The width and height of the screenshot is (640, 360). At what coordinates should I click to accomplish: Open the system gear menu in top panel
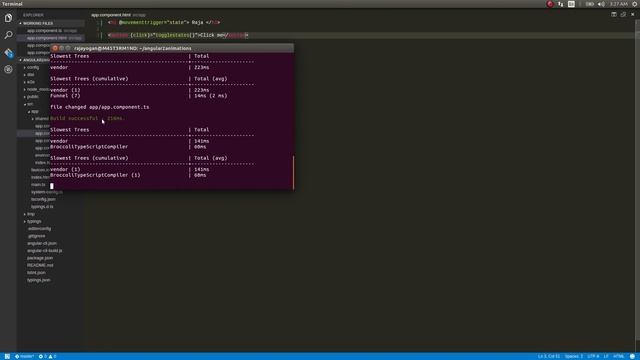[x=635, y=4]
